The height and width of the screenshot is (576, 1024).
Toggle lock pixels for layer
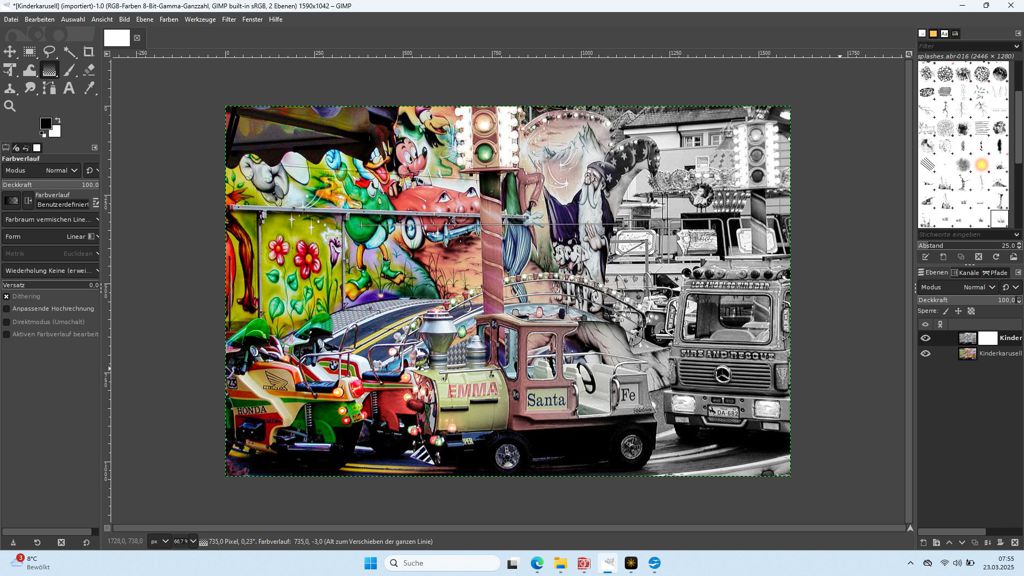(x=946, y=312)
